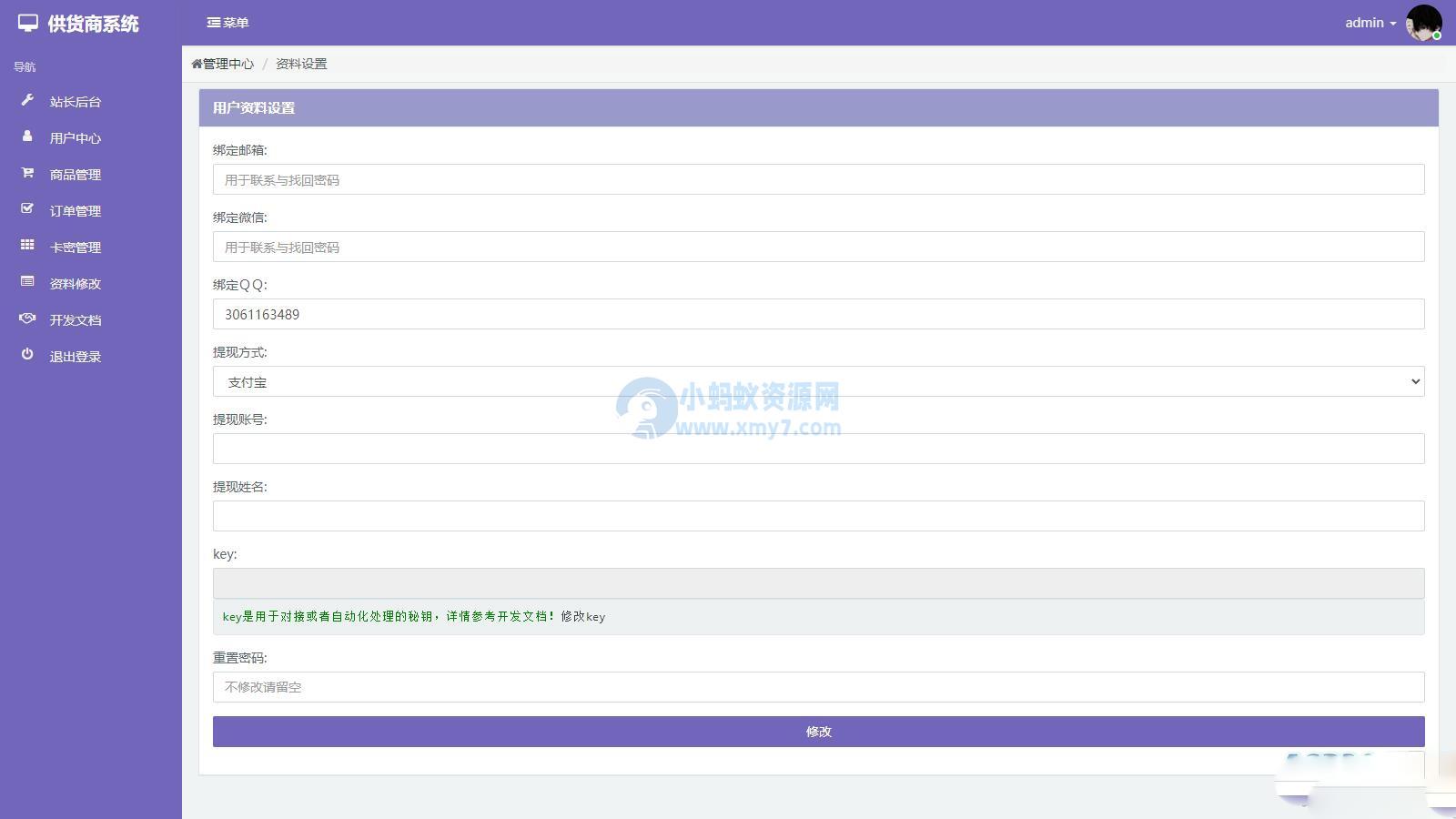Click the 导航 sidebar heading

coord(25,66)
